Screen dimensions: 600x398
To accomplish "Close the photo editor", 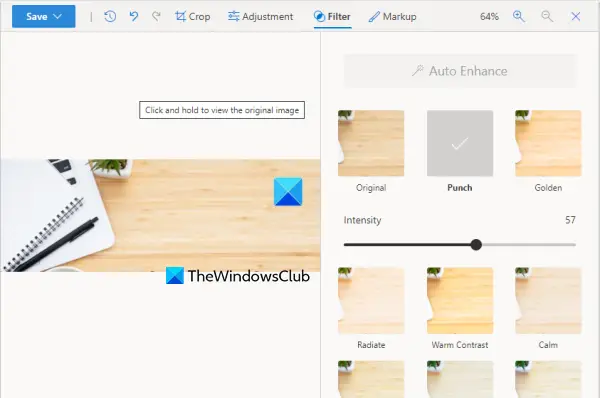I will [576, 16].
